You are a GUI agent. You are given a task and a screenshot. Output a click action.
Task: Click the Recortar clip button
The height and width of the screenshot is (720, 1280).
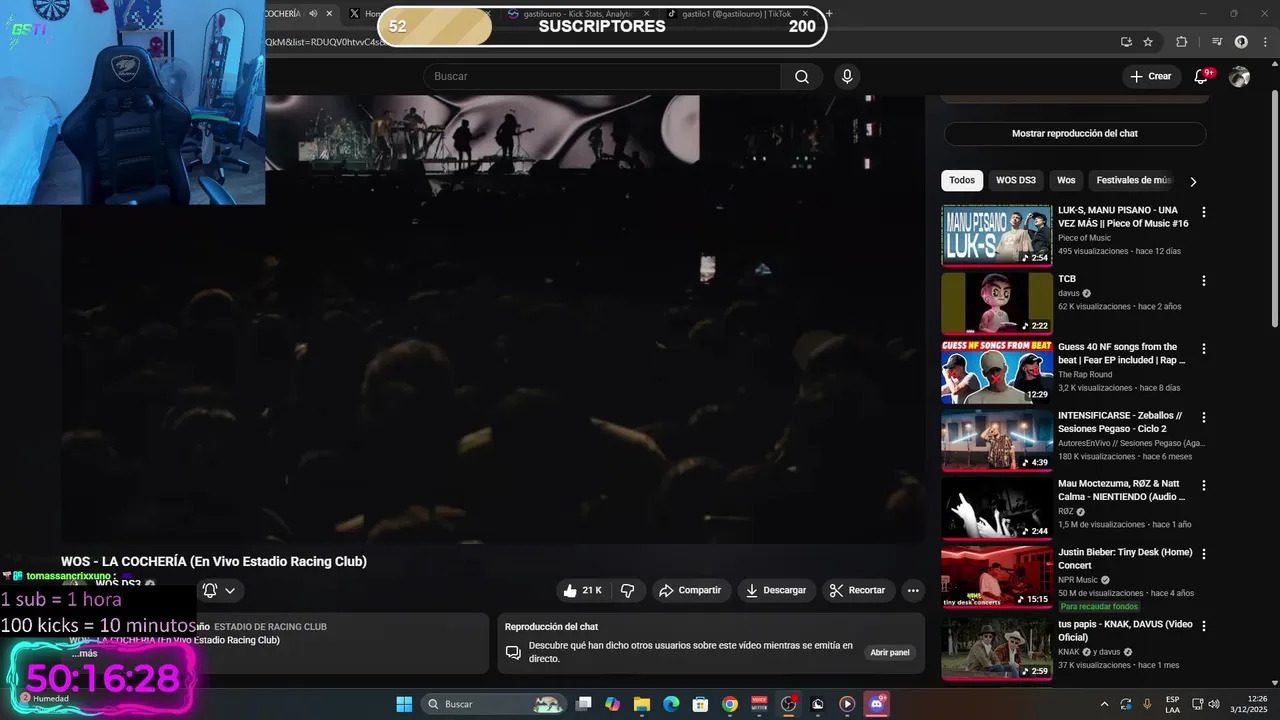tap(858, 591)
